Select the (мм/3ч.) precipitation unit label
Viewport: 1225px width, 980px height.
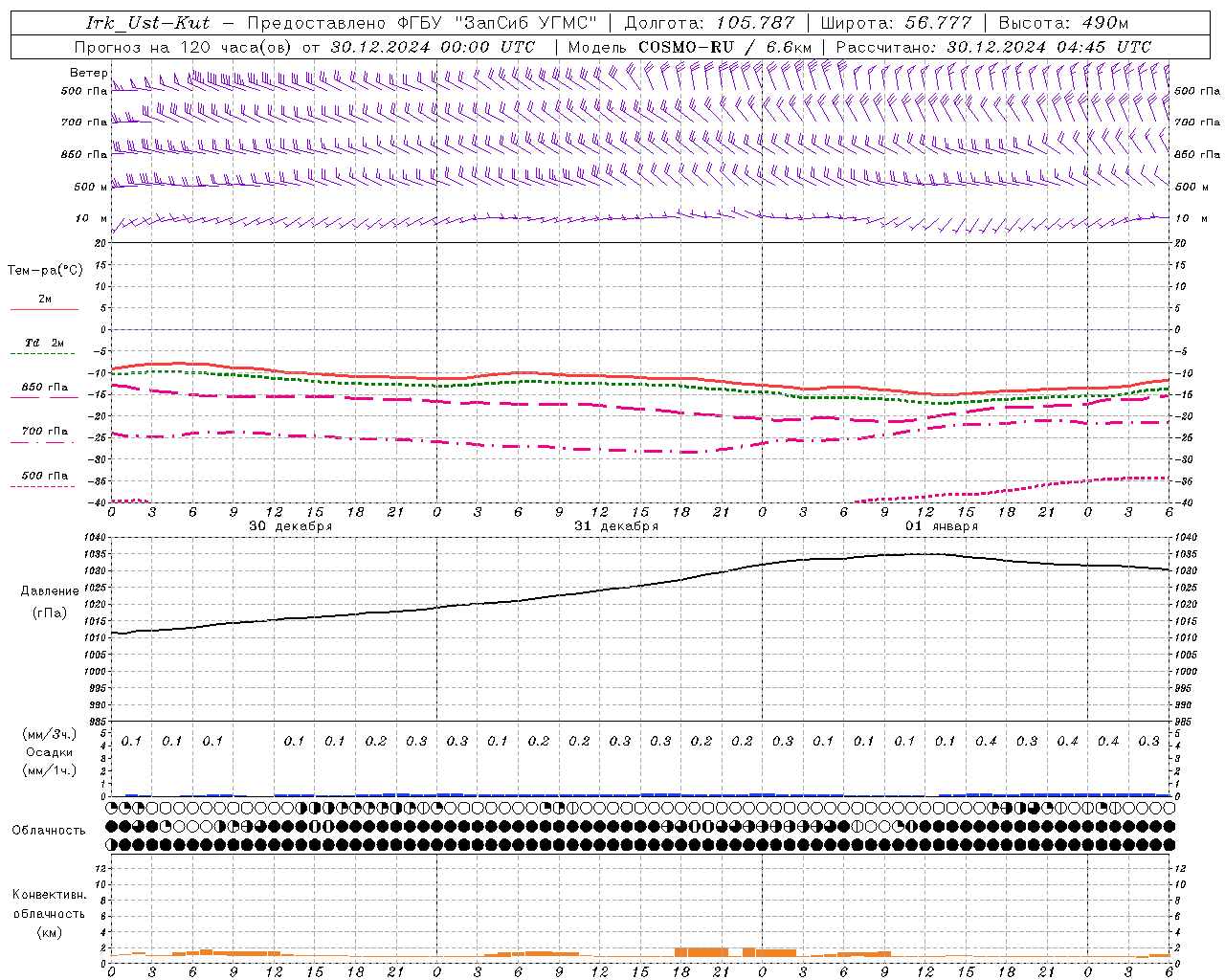(50, 734)
